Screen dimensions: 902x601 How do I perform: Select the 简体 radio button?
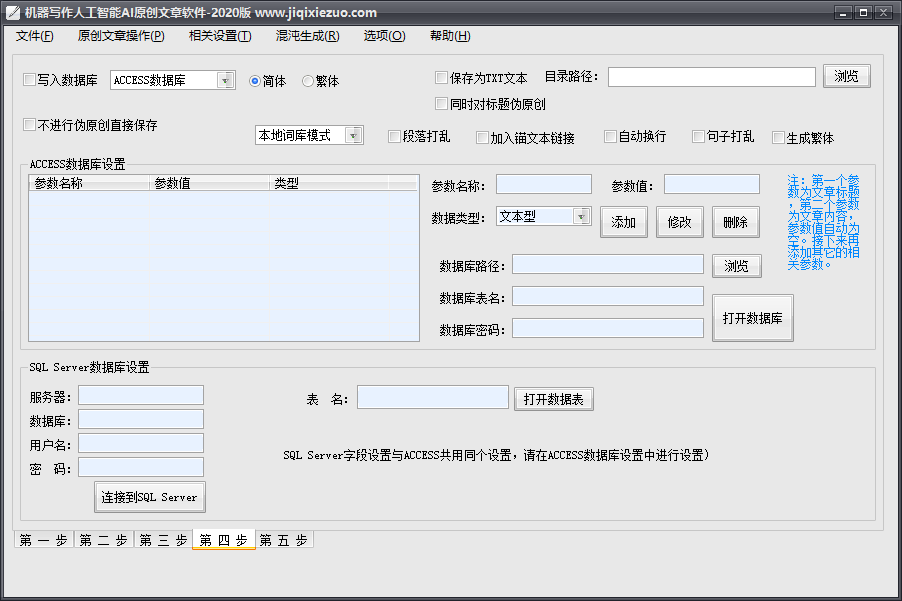click(x=255, y=81)
